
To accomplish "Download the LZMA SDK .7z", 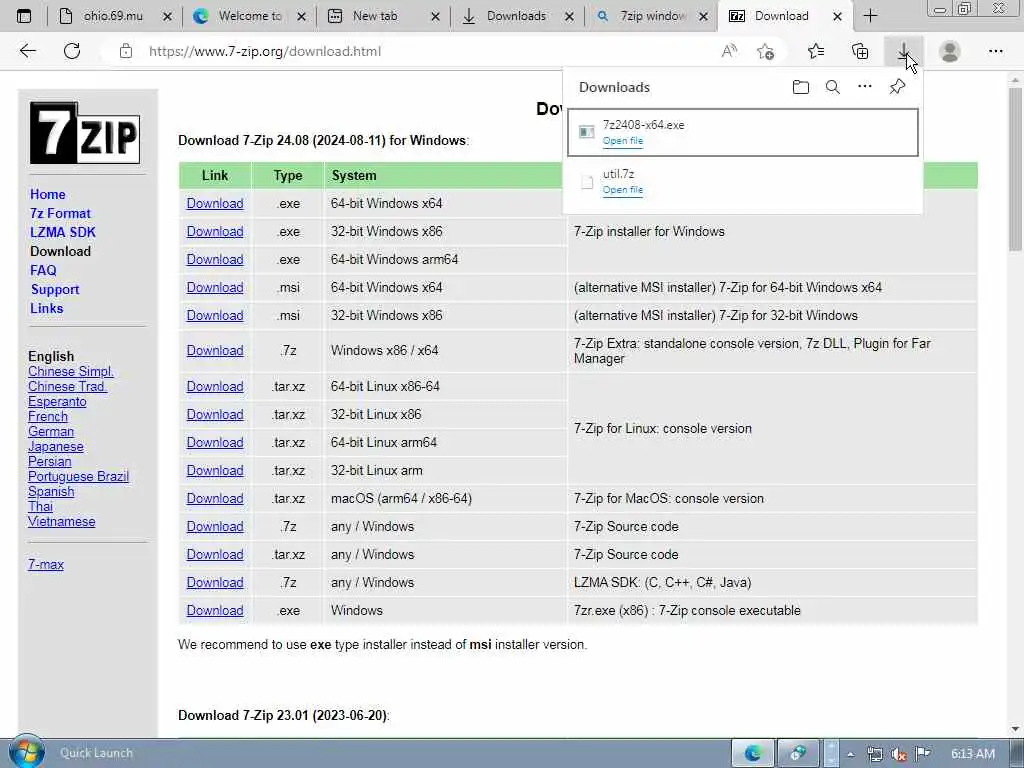I will (215, 583).
